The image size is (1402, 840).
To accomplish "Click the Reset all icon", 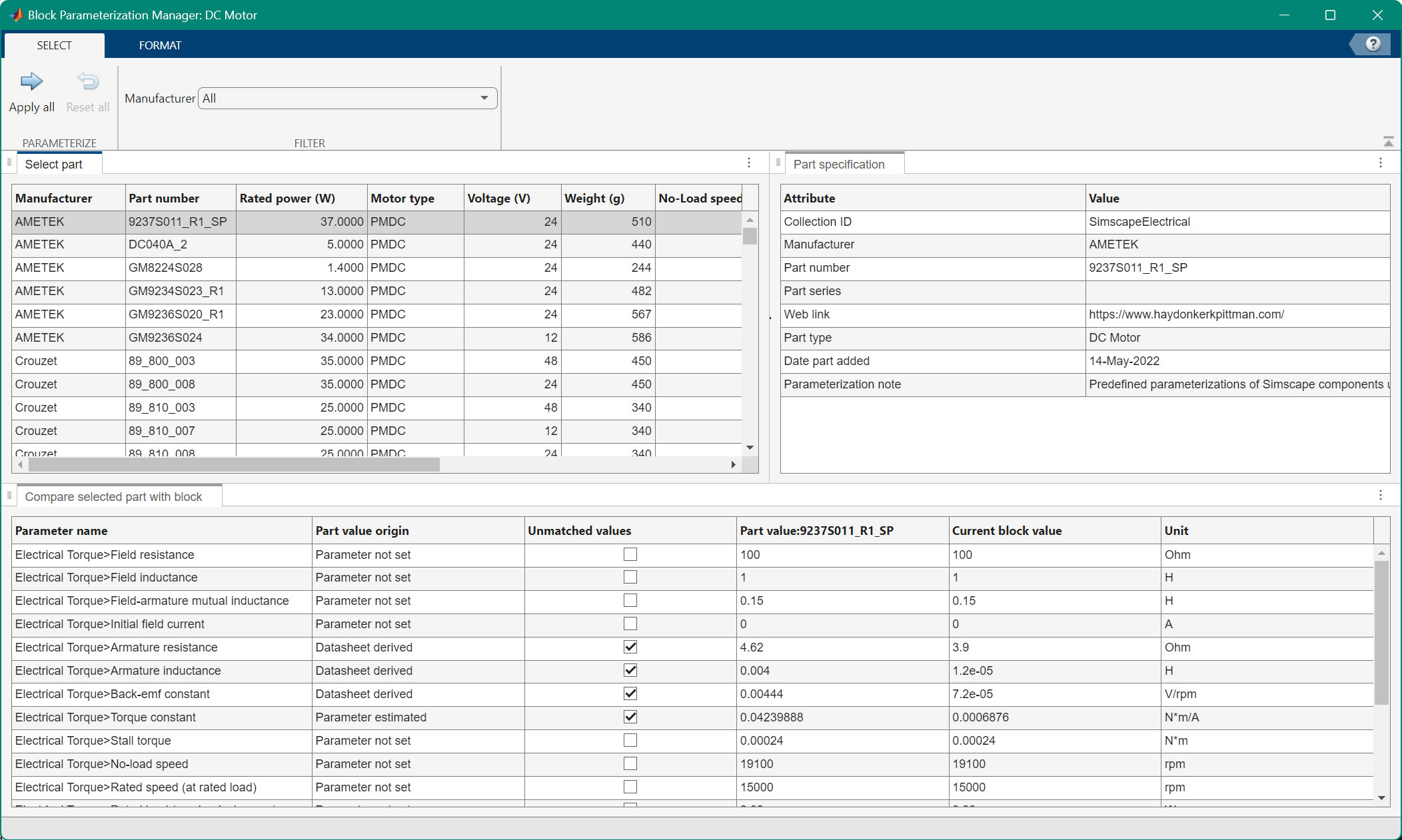I will tap(87, 81).
